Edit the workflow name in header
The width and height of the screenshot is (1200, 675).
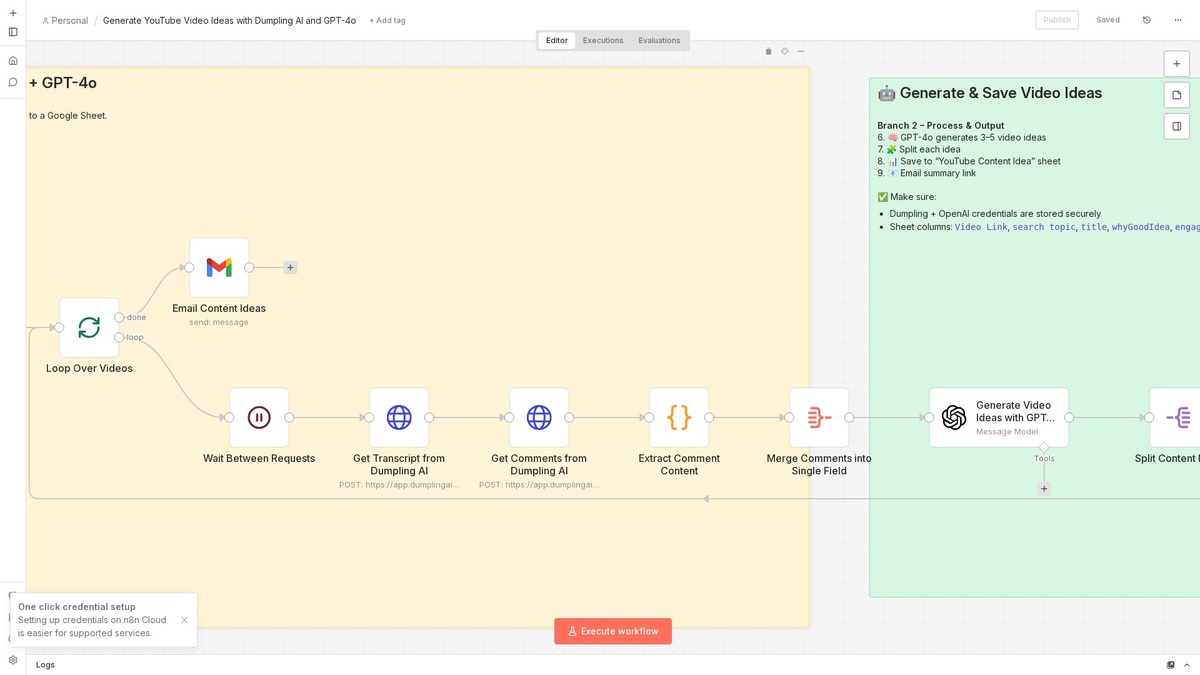coord(229,20)
